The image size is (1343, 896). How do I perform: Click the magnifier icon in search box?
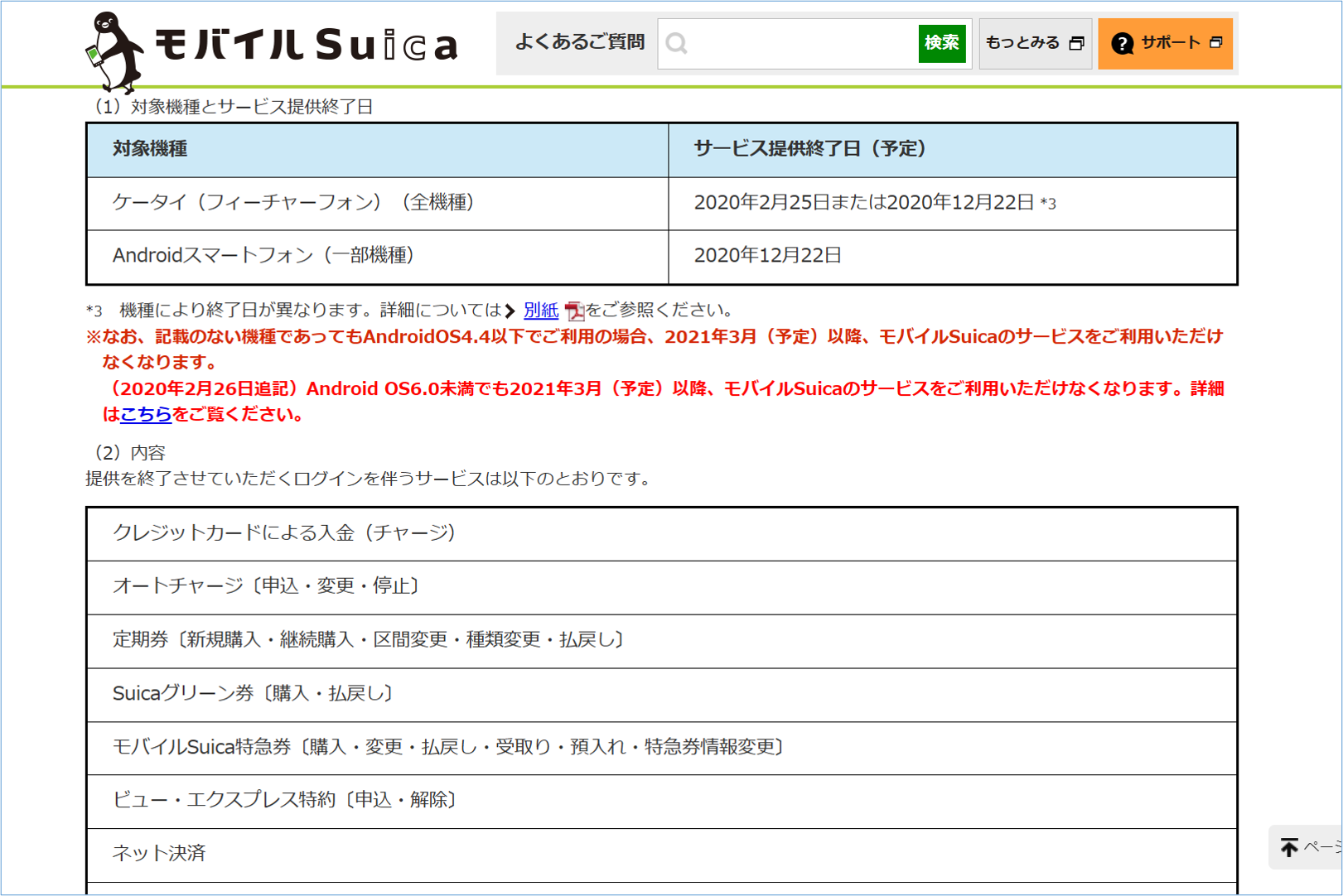(677, 43)
